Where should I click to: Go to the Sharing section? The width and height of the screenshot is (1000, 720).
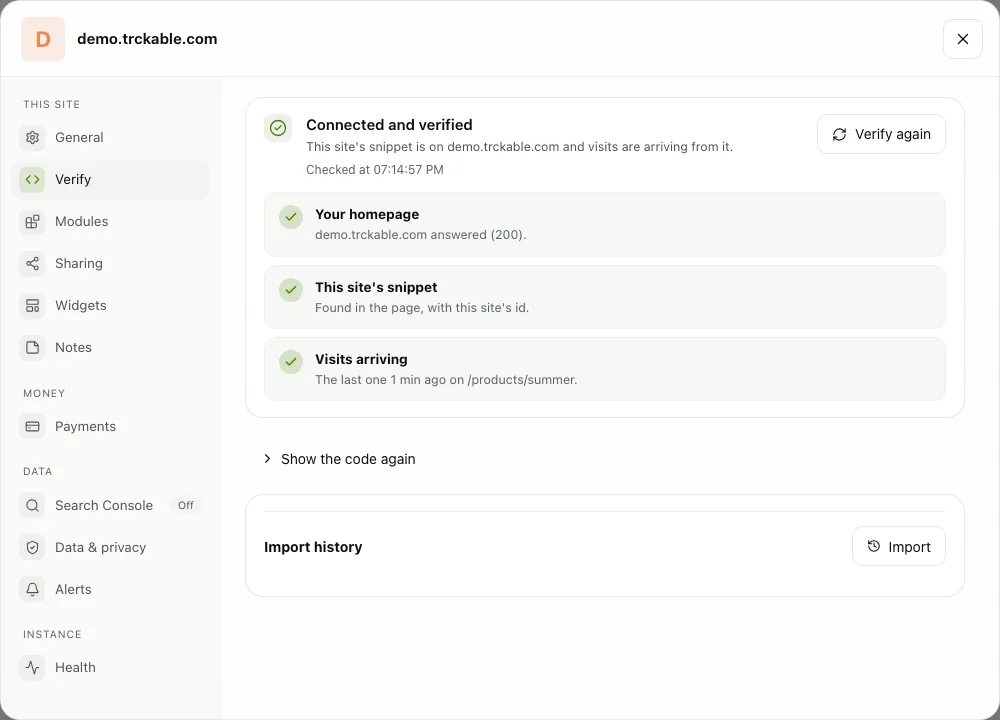pyautogui.click(x=110, y=263)
